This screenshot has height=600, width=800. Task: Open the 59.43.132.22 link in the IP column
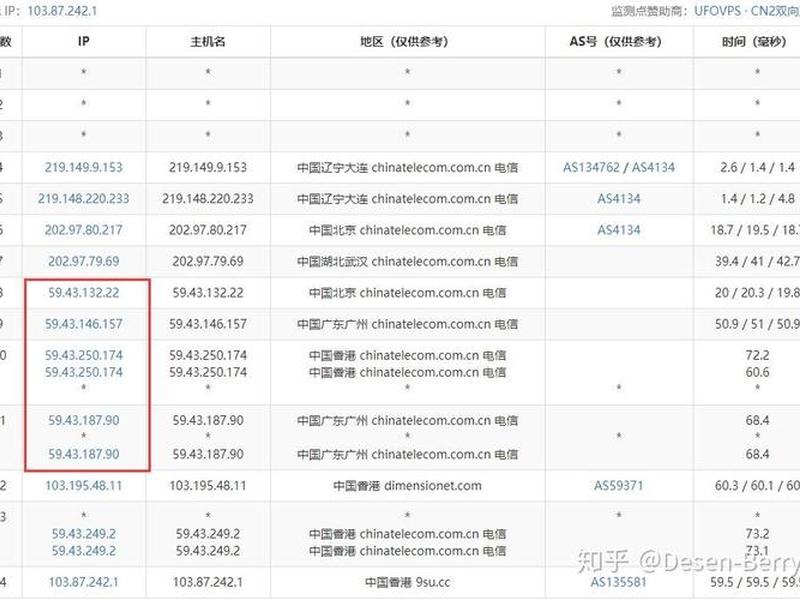pyautogui.click(x=84, y=292)
